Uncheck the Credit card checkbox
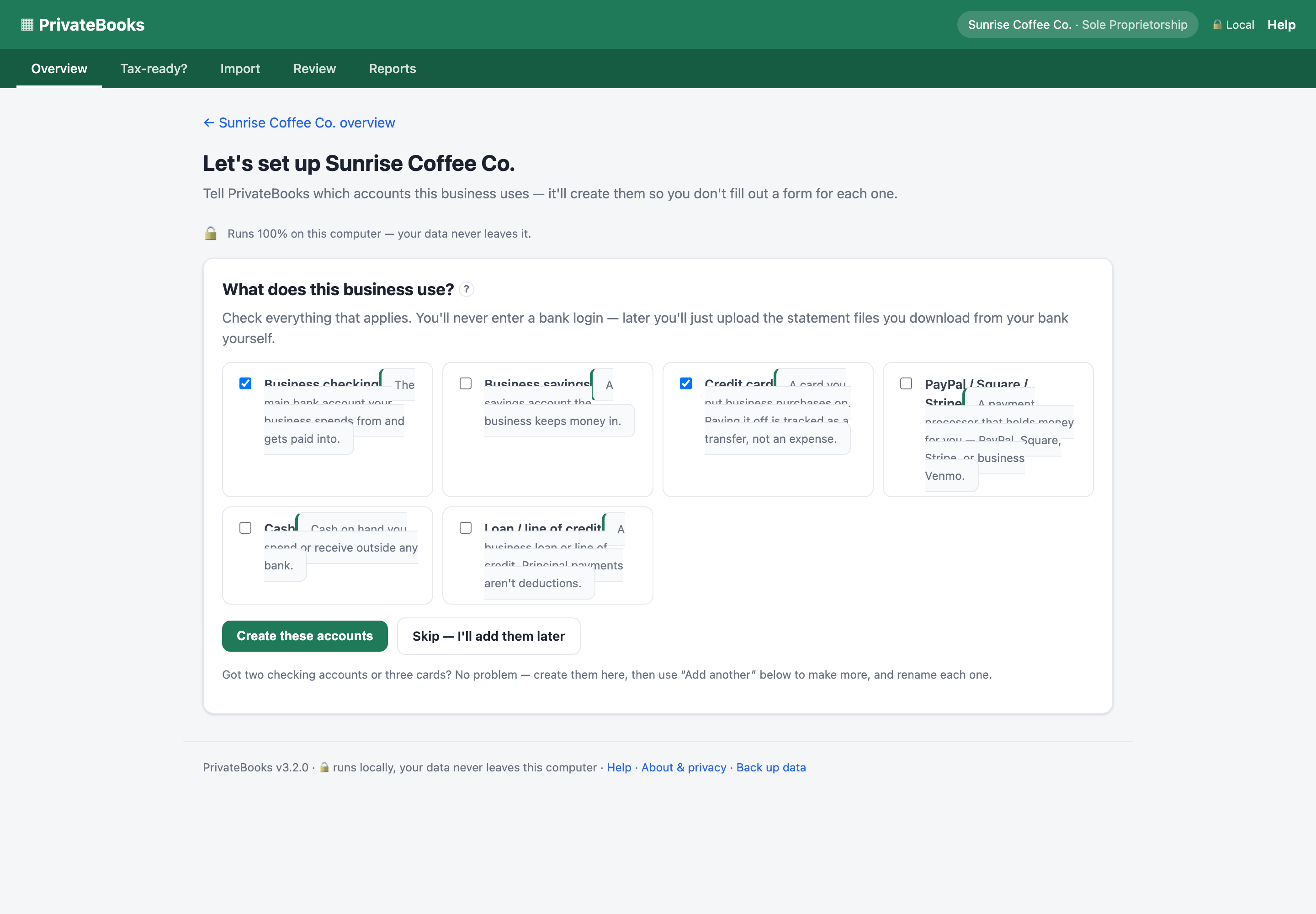This screenshot has width=1316, height=914. click(x=686, y=384)
